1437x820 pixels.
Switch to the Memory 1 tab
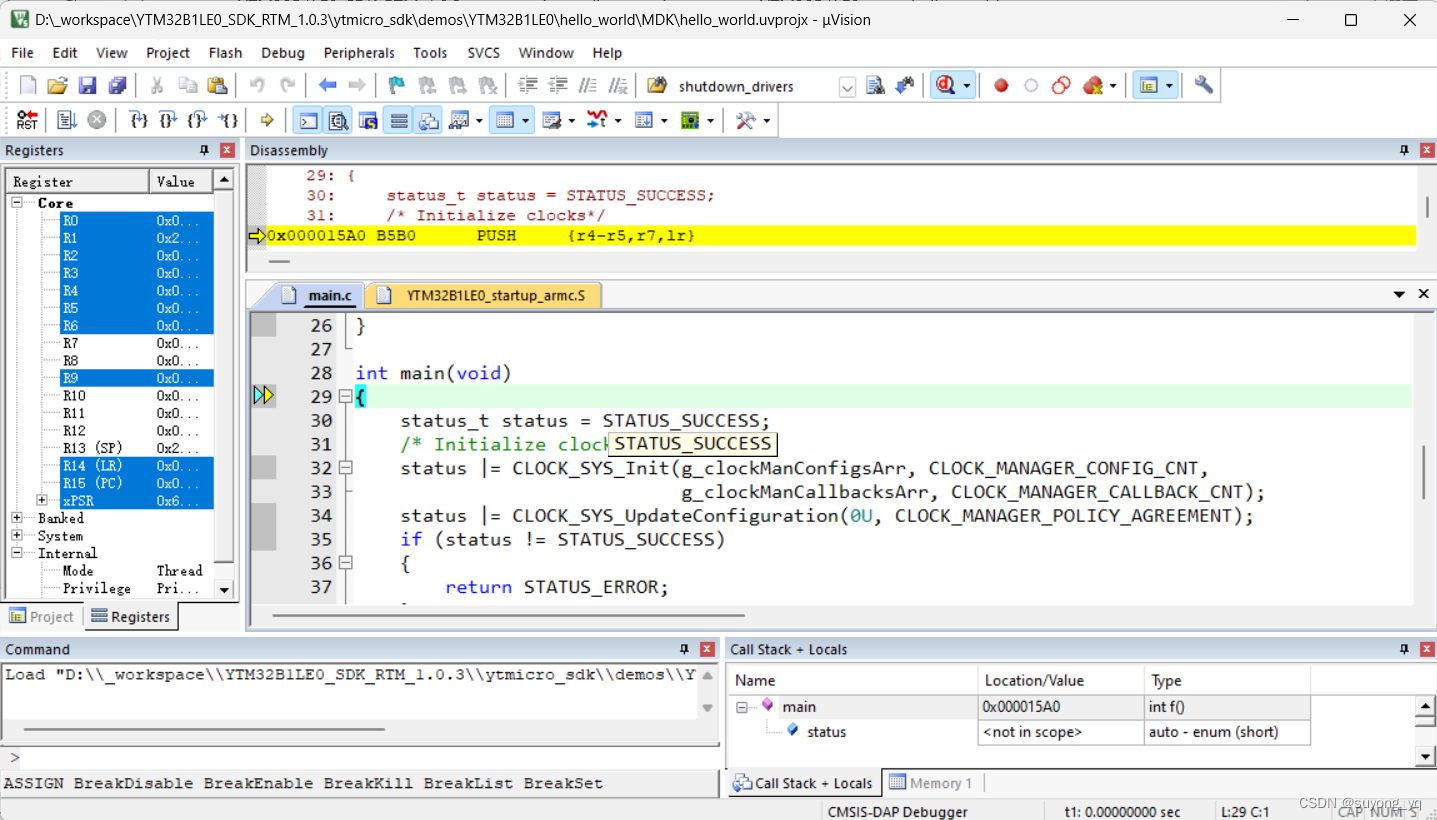point(930,783)
